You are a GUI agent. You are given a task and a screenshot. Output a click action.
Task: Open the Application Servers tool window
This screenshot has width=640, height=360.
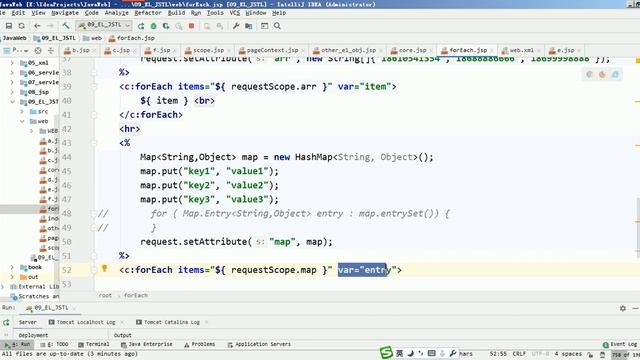click(260, 344)
